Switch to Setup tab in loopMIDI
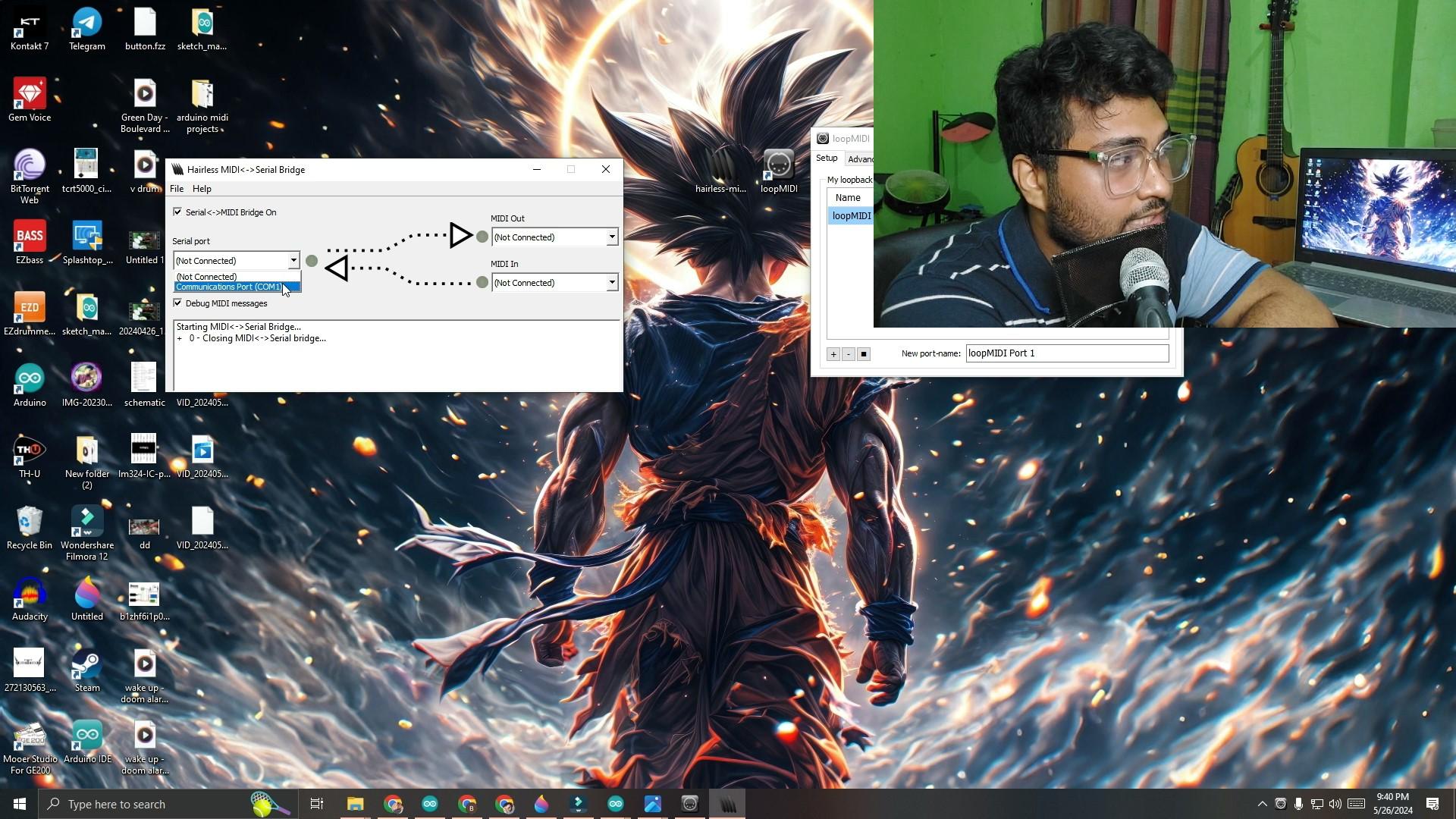Image resolution: width=1456 pixels, height=819 pixels. 827,158
